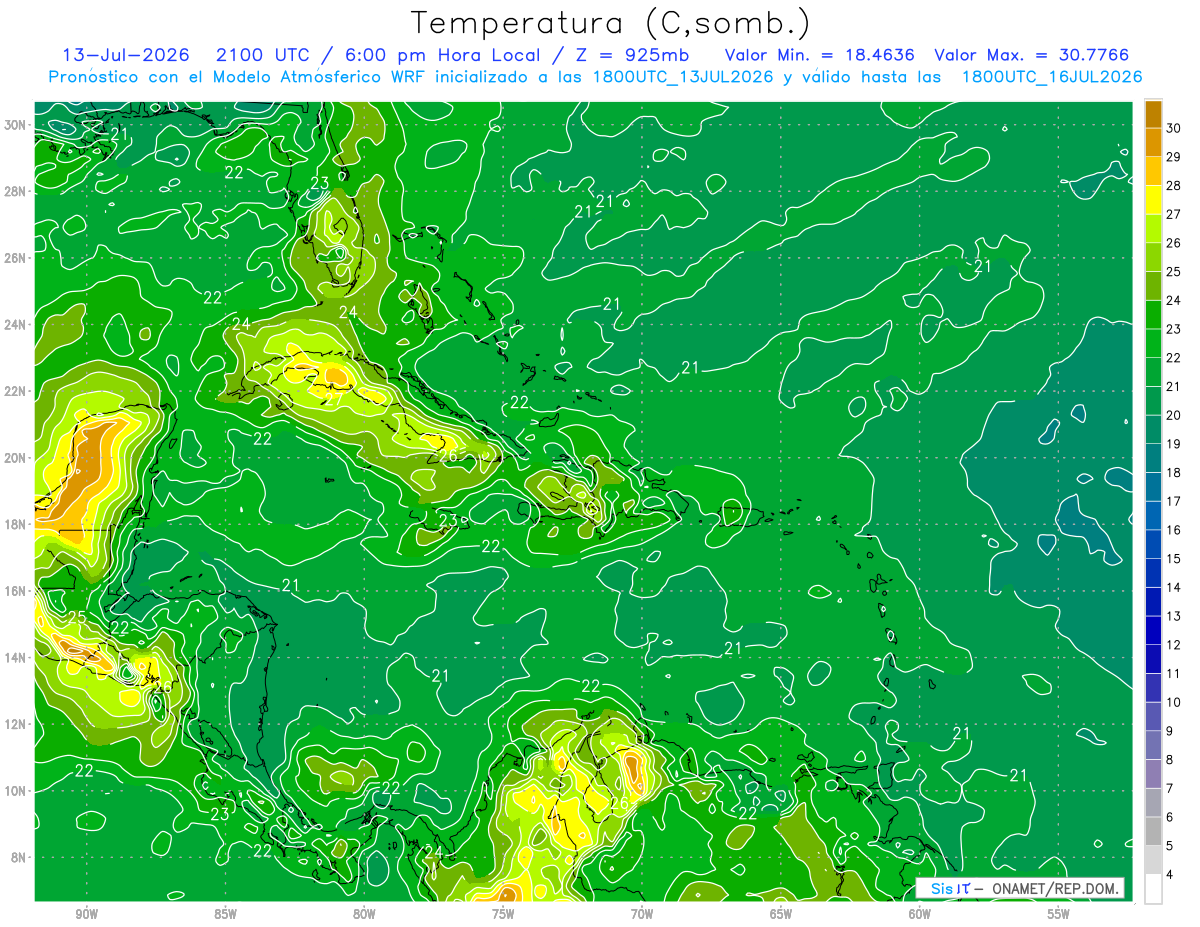Click the '65W' longitude label
Viewport: 1200px width, 927px height.
click(781, 913)
